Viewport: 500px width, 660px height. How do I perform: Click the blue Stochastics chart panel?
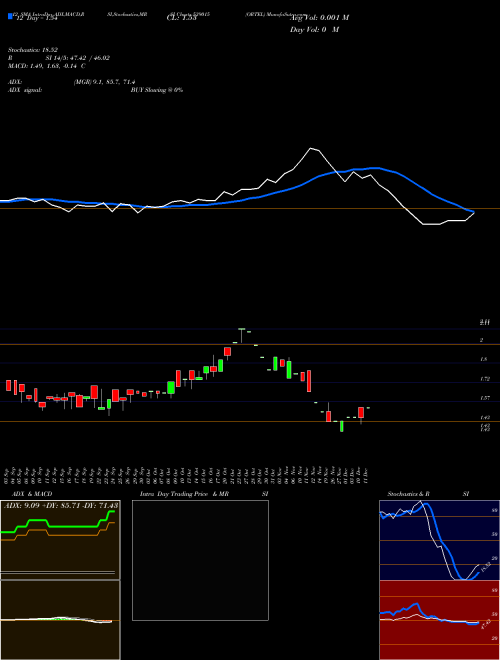pyautogui.click(x=439, y=540)
